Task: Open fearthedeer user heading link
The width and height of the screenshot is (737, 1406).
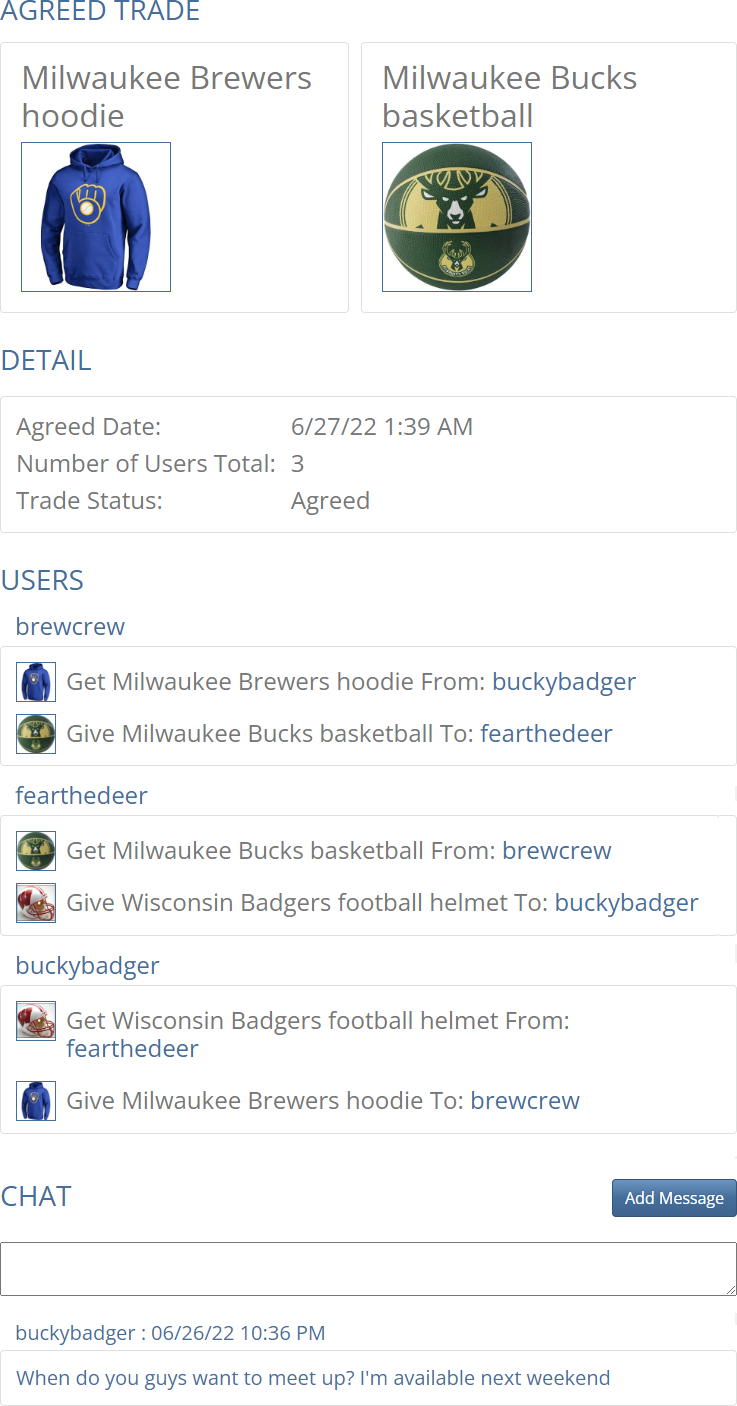Action: pos(82,796)
